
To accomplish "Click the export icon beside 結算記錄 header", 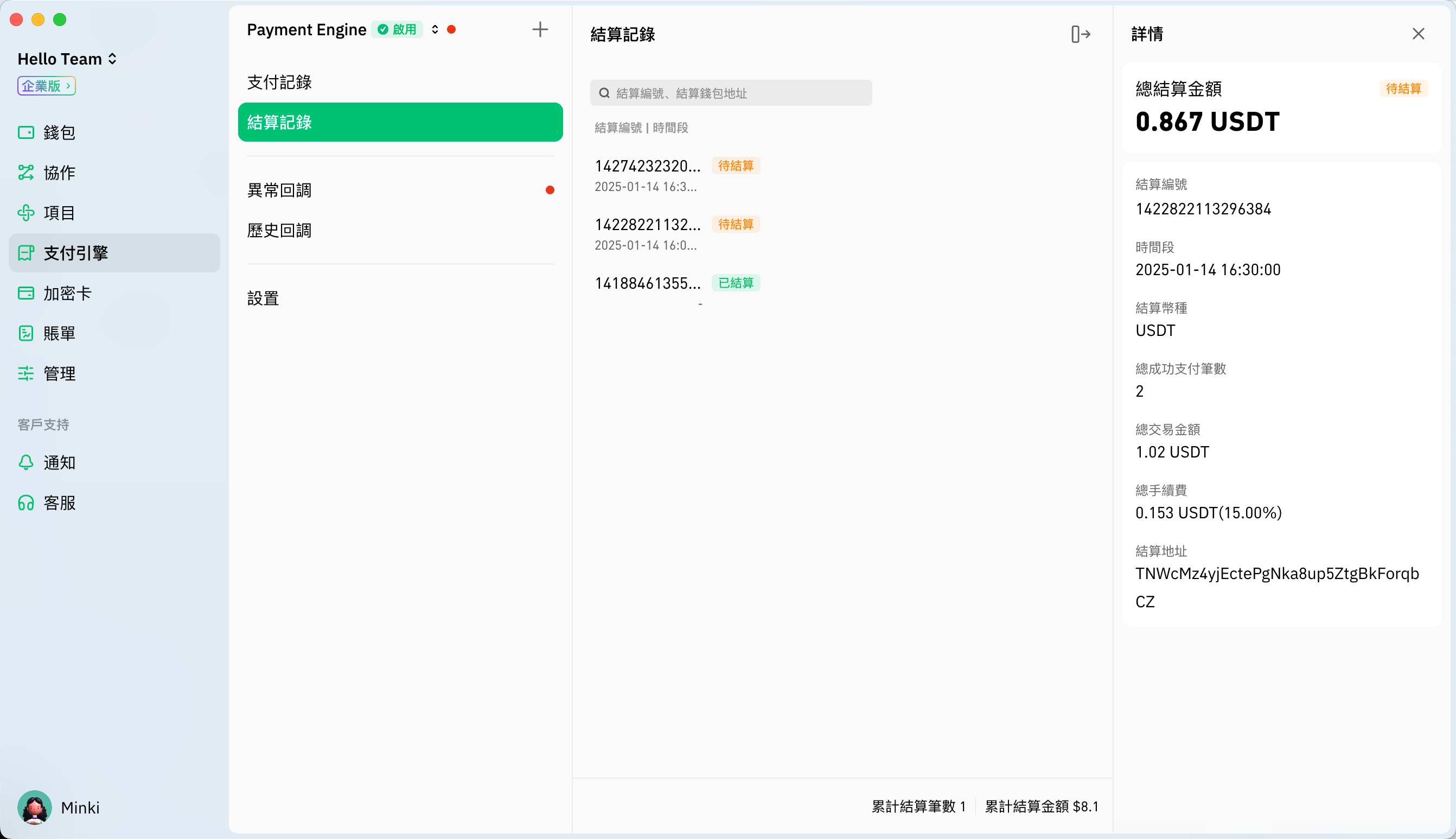I will coord(1081,35).
